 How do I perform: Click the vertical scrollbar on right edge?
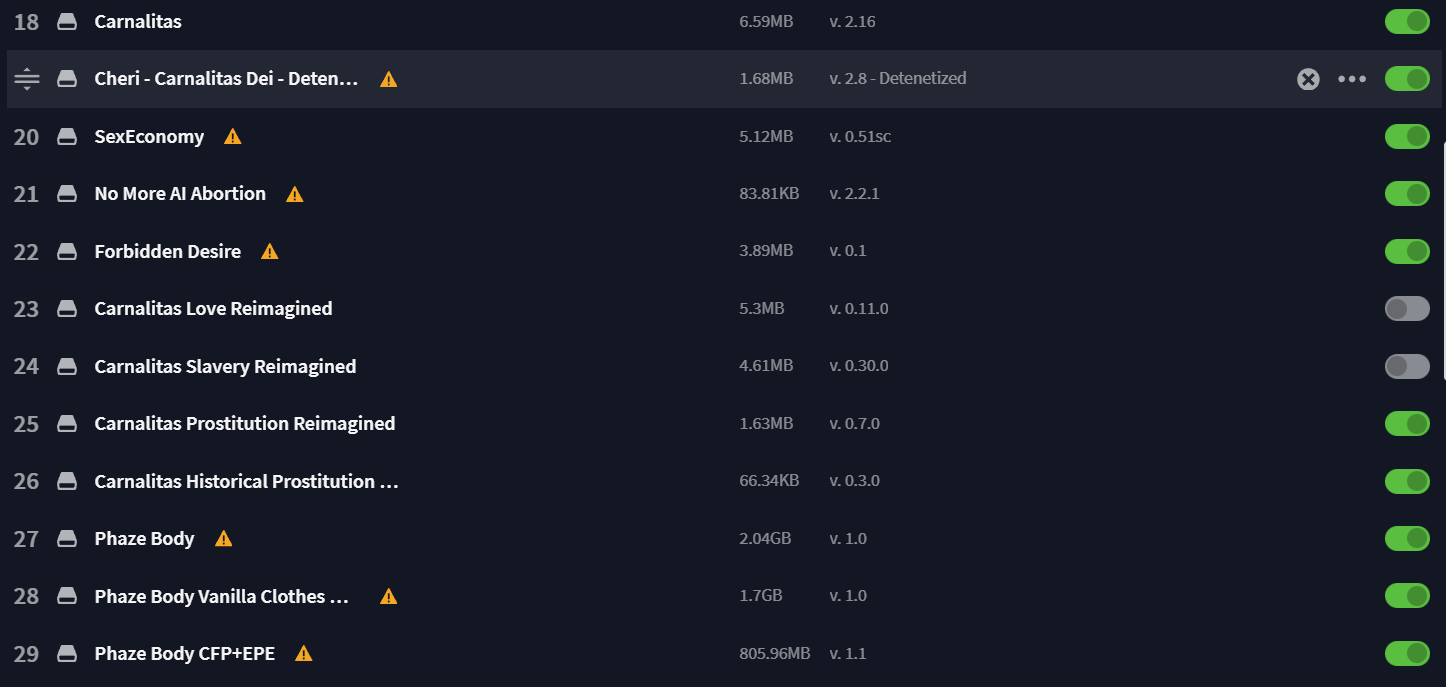point(1442,260)
